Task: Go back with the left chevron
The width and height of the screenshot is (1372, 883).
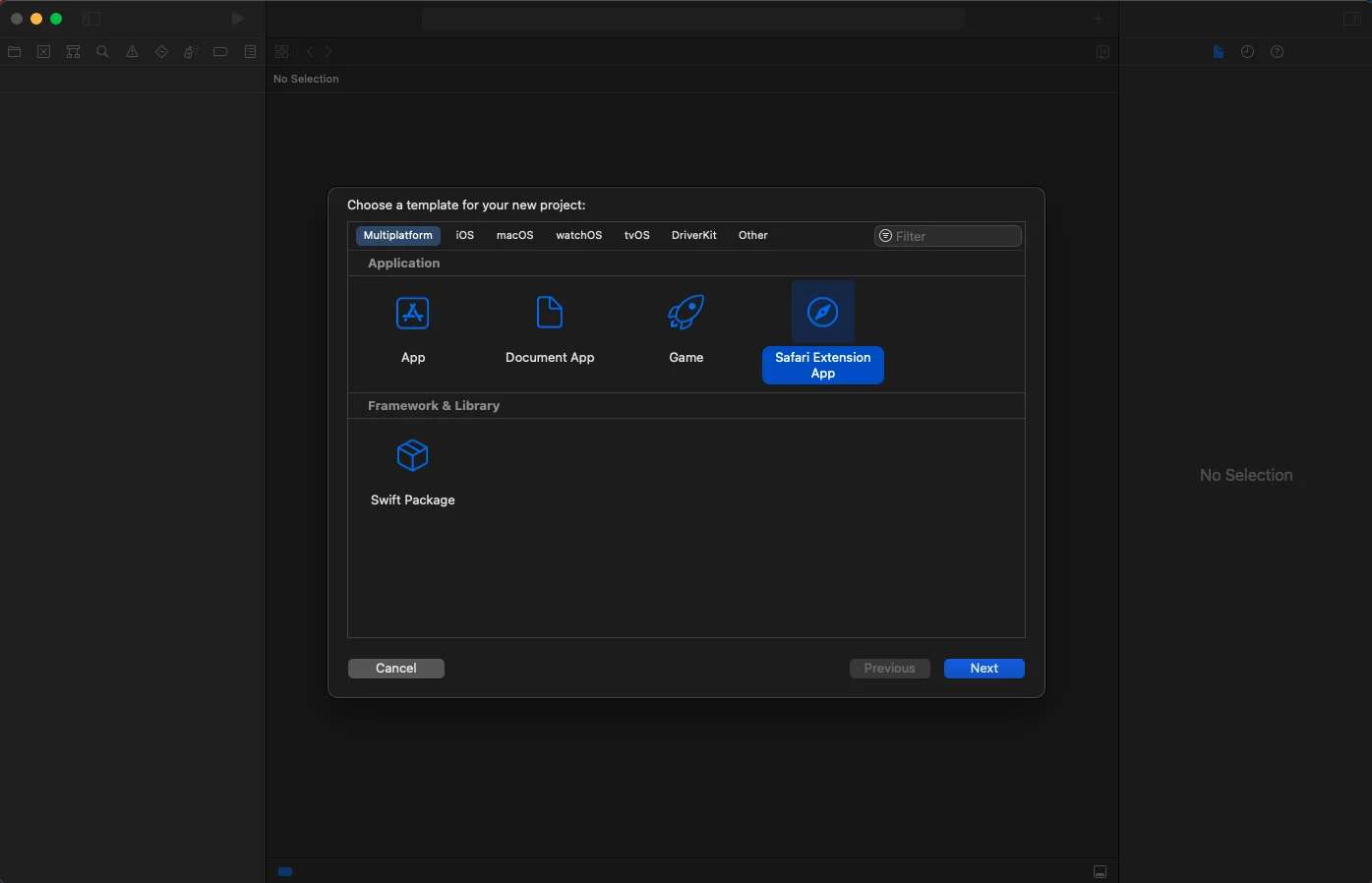Action: pos(310,52)
